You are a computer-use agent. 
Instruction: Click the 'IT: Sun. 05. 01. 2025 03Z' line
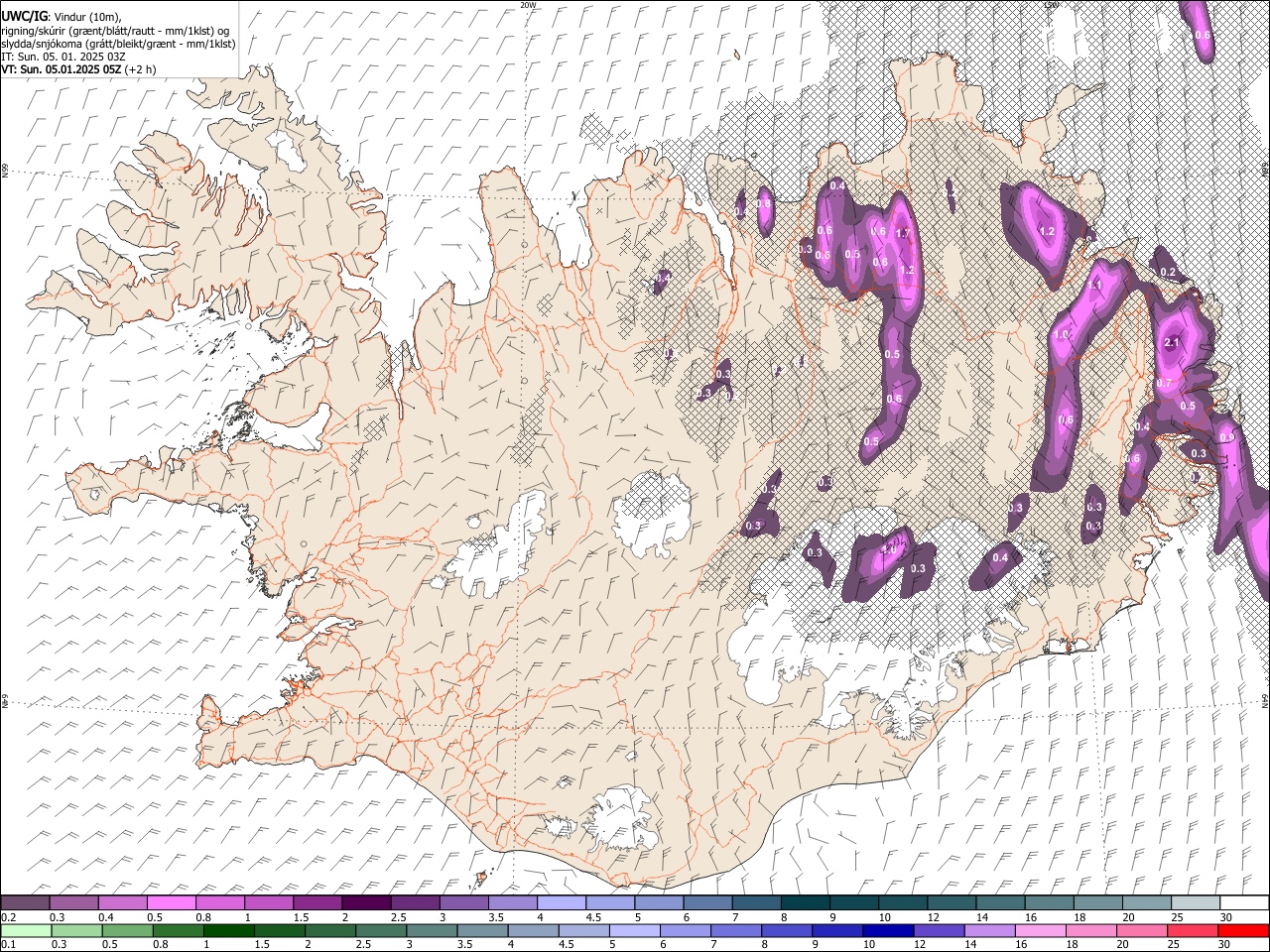click(63, 58)
